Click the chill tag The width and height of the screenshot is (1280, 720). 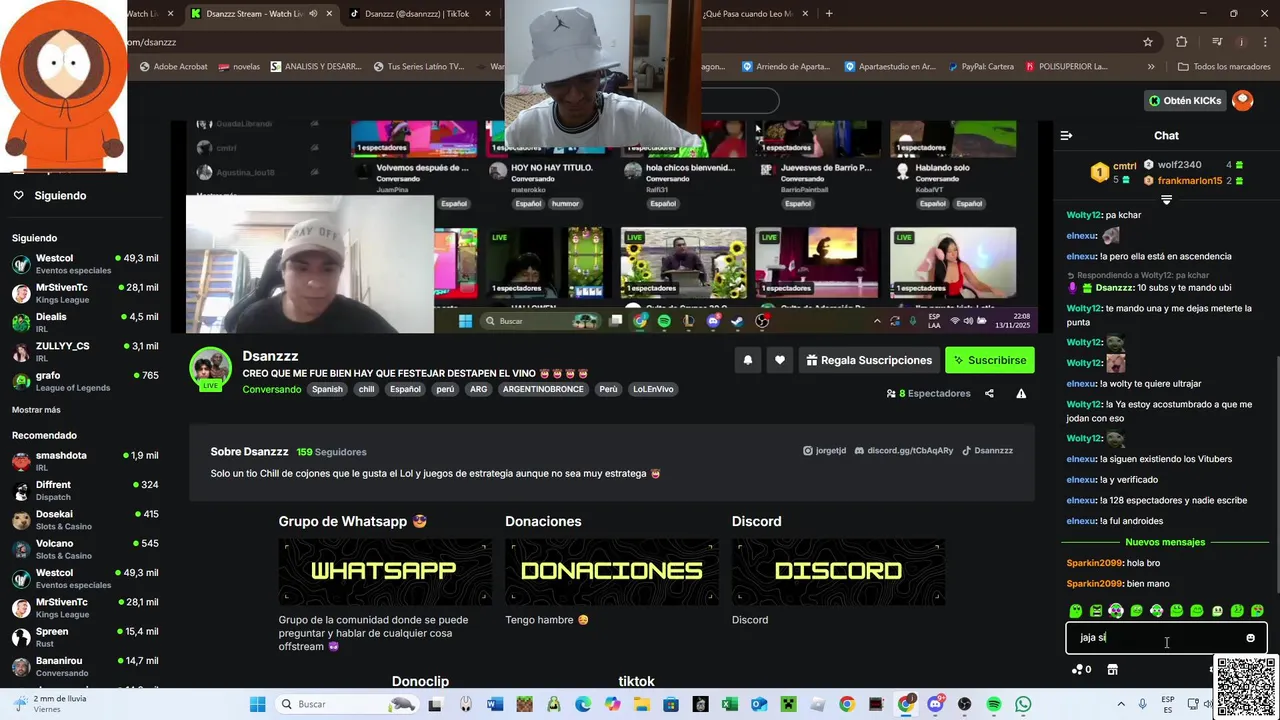[366, 389]
